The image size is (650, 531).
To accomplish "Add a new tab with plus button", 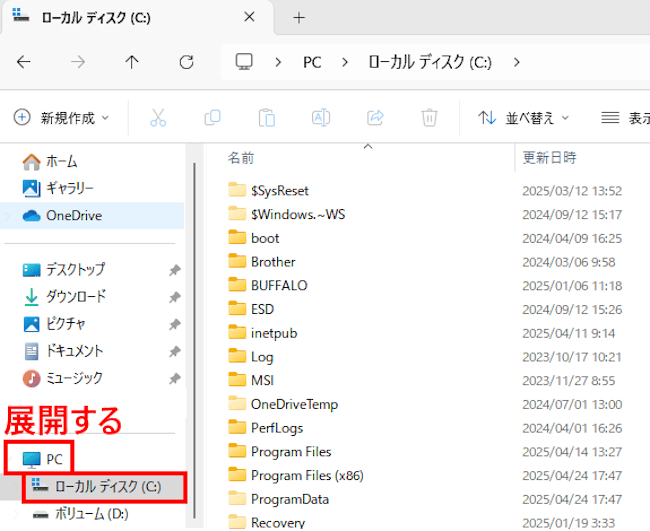I will tap(299, 18).
